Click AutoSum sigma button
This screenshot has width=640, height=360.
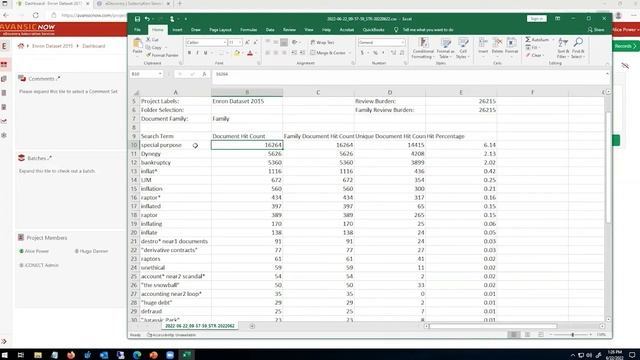pyautogui.click(x=537, y=40)
